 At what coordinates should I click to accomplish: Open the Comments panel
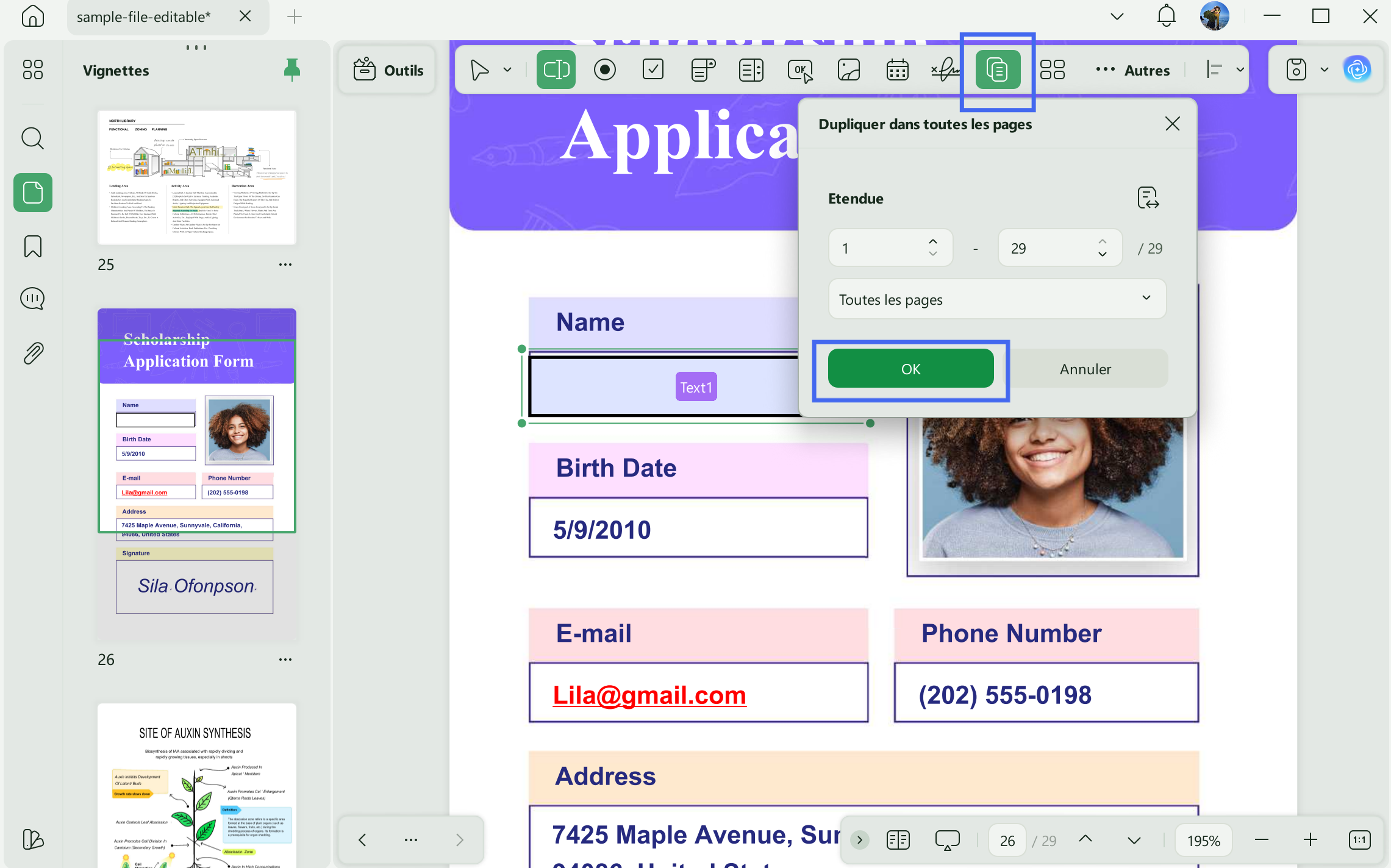(x=33, y=299)
